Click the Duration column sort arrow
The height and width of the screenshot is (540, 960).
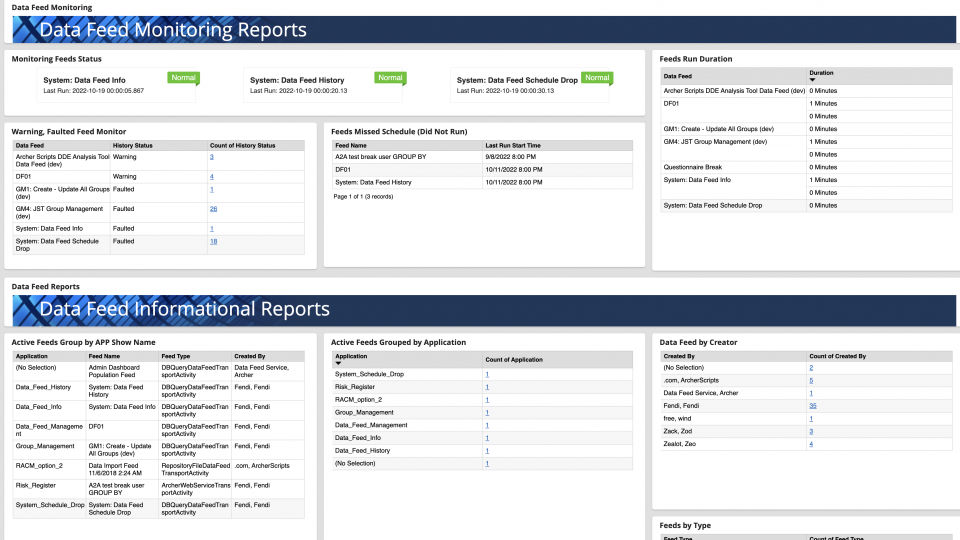click(812, 80)
